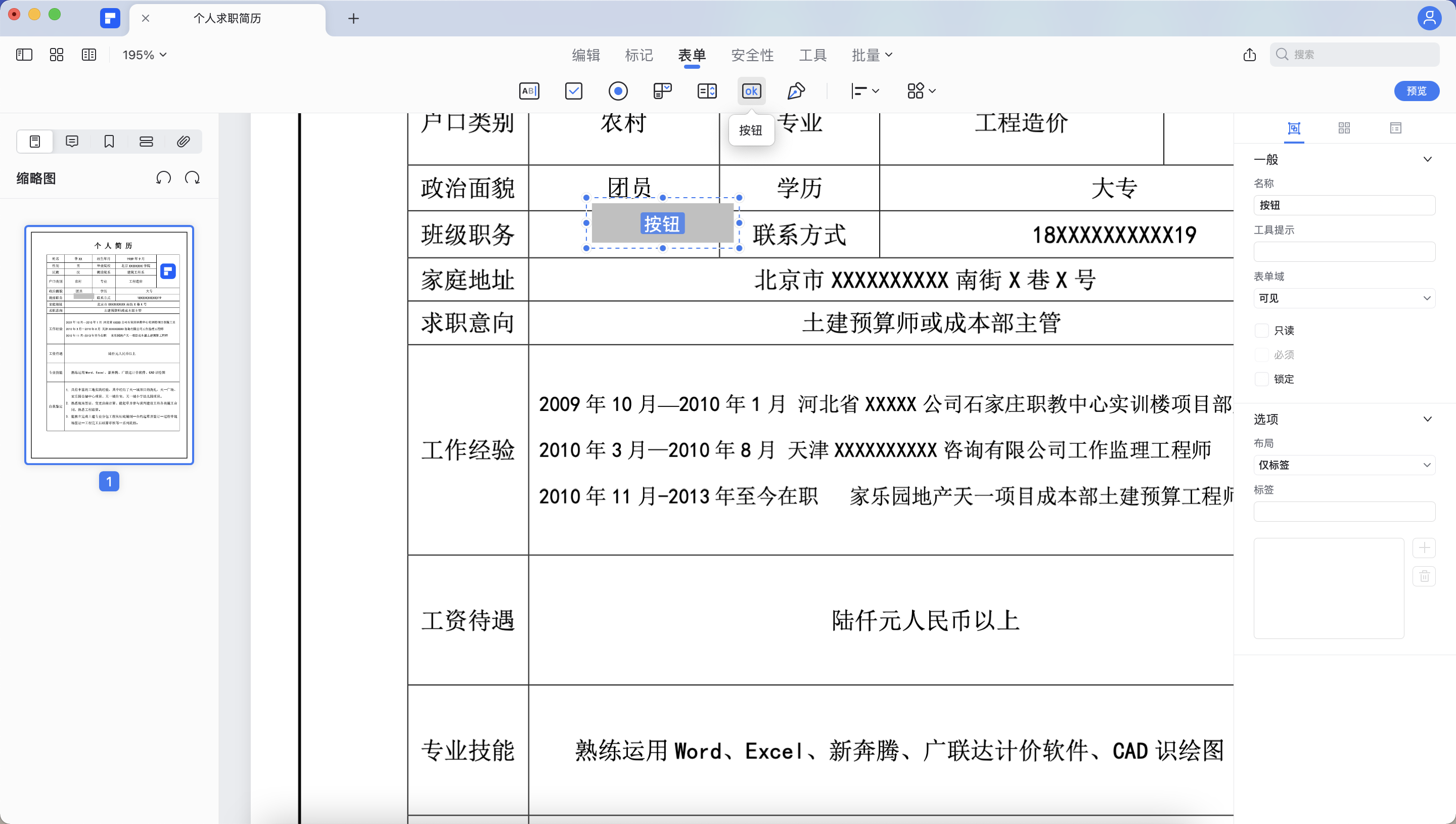The image size is (1456, 824).
Task: Open the 批量 menu
Action: pyautogui.click(x=872, y=55)
